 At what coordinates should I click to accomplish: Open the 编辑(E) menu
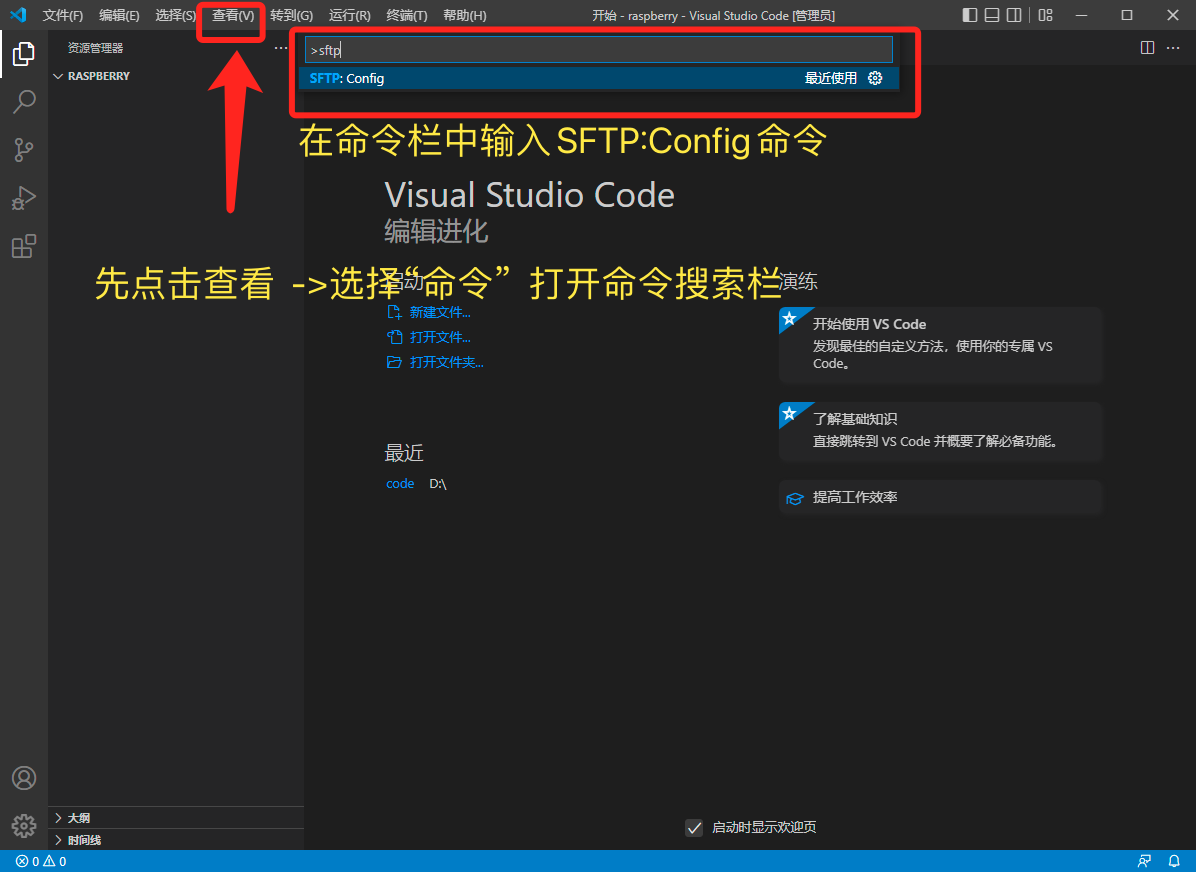[x=119, y=15]
